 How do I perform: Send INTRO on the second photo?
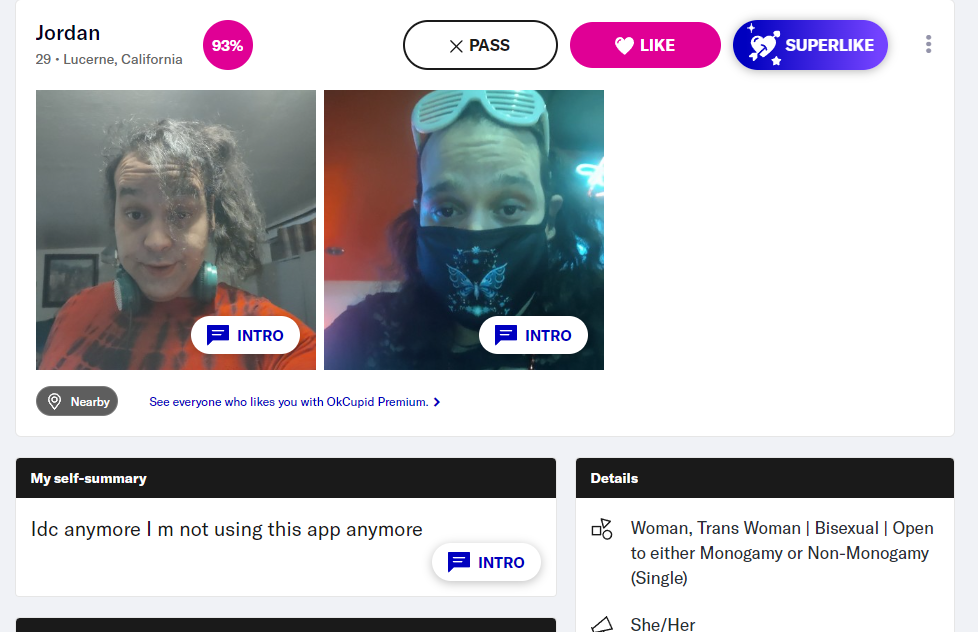tap(533, 335)
